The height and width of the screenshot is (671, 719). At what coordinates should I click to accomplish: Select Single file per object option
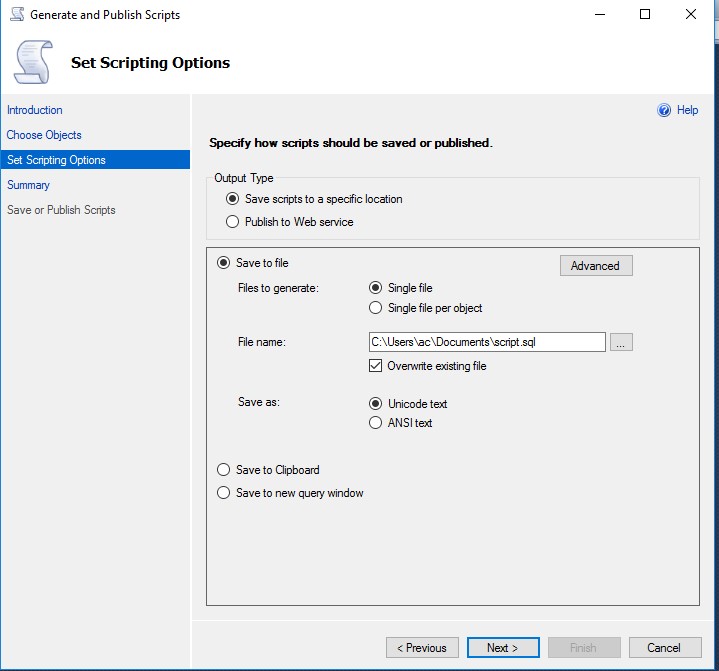tap(376, 308)
